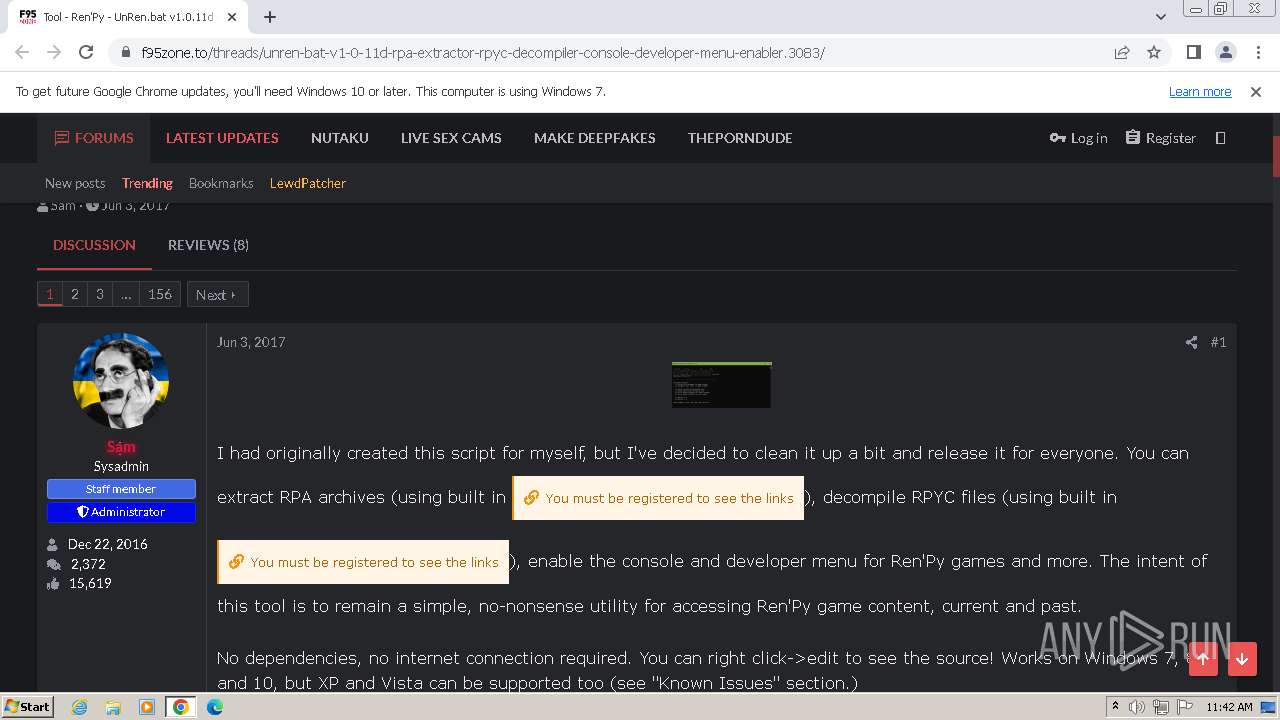1280x720 pixels.
Task: Reload the page
Action: (86, 53)
